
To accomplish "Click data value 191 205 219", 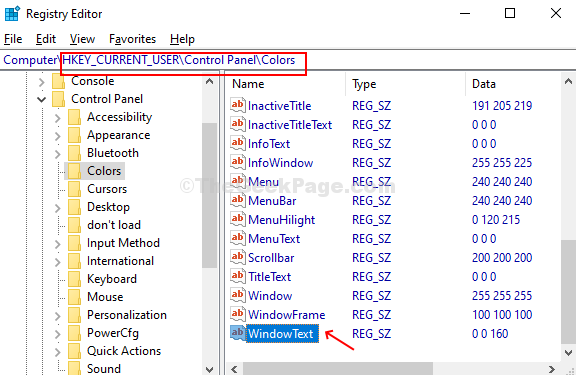I will (502, 106).
